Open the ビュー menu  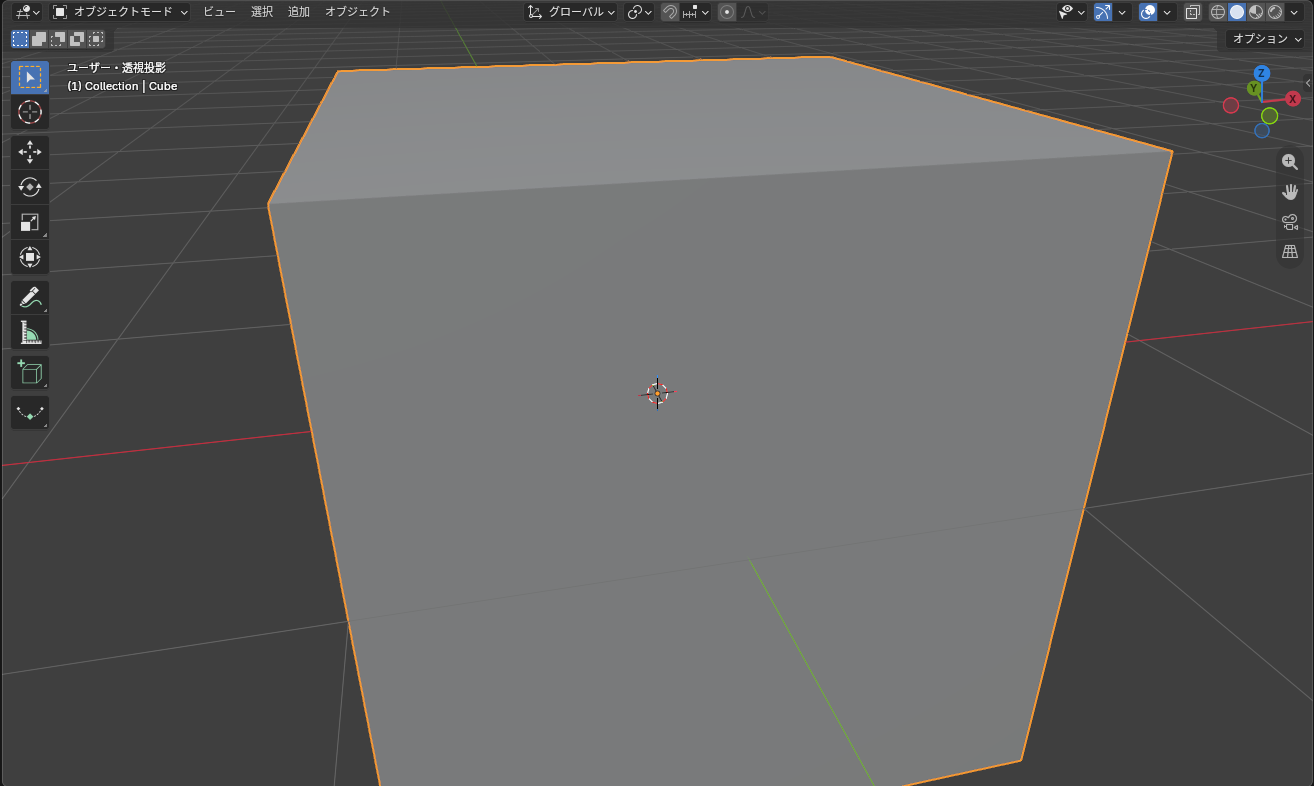tap(219, 12)
